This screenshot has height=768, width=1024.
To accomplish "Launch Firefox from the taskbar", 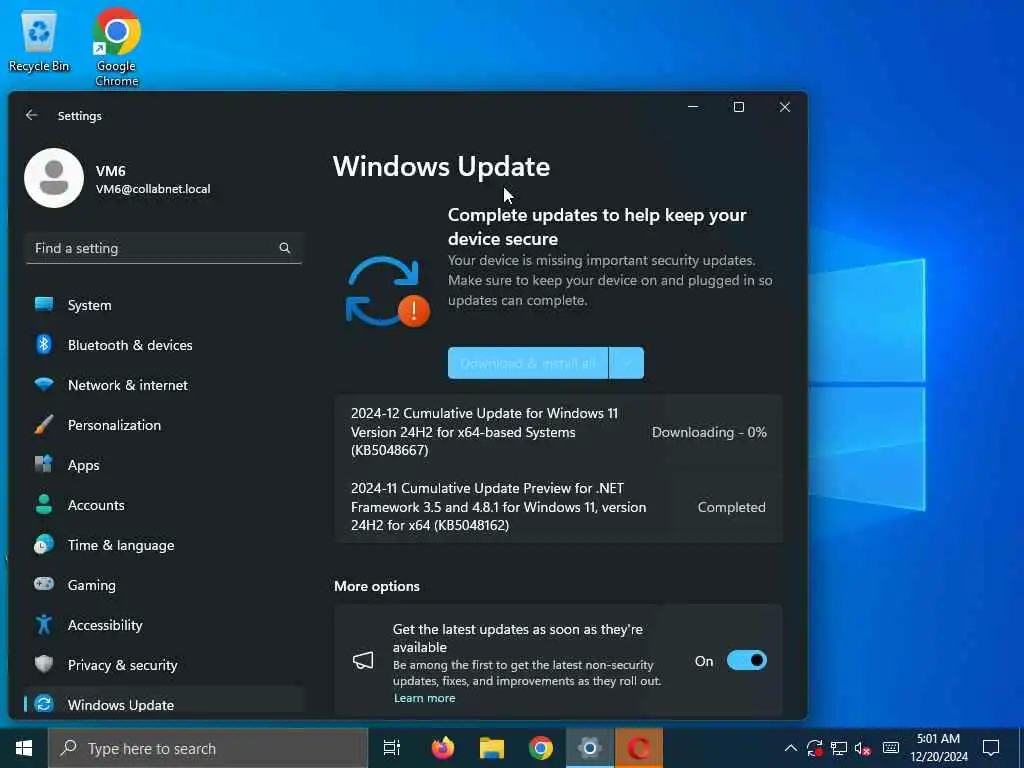I will click(x=443, y=748).
